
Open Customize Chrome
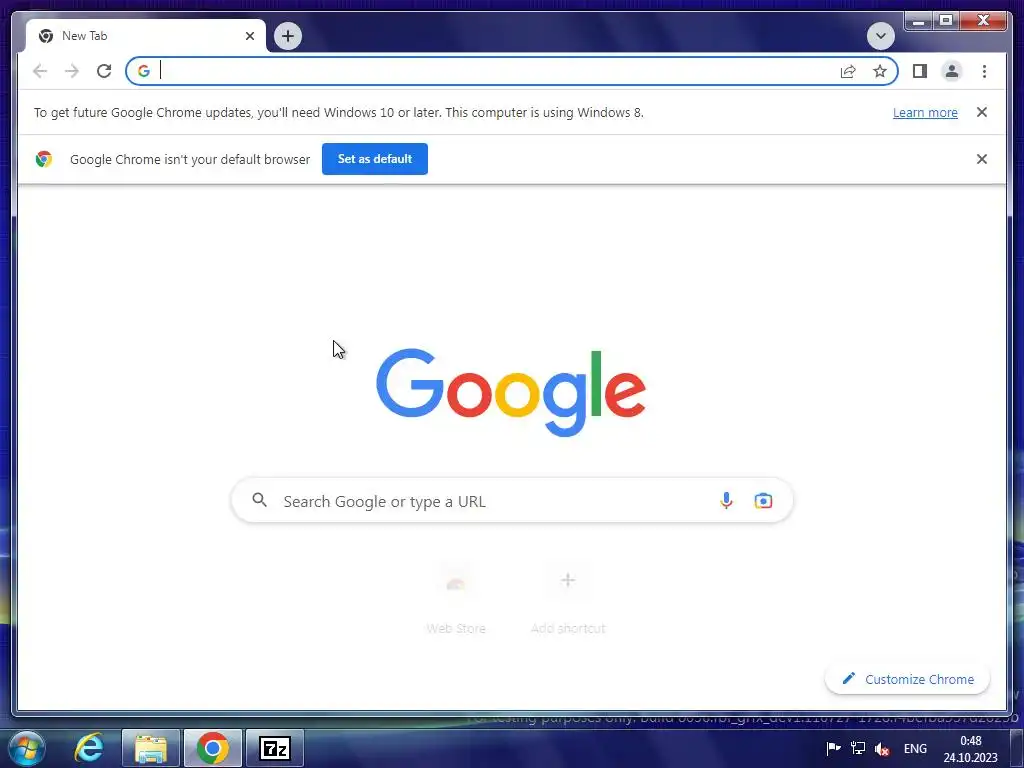[x=908, y=679]
